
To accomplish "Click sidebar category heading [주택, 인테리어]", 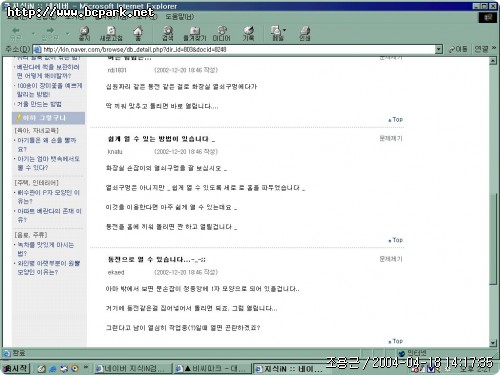I will (x=36, y=183).
